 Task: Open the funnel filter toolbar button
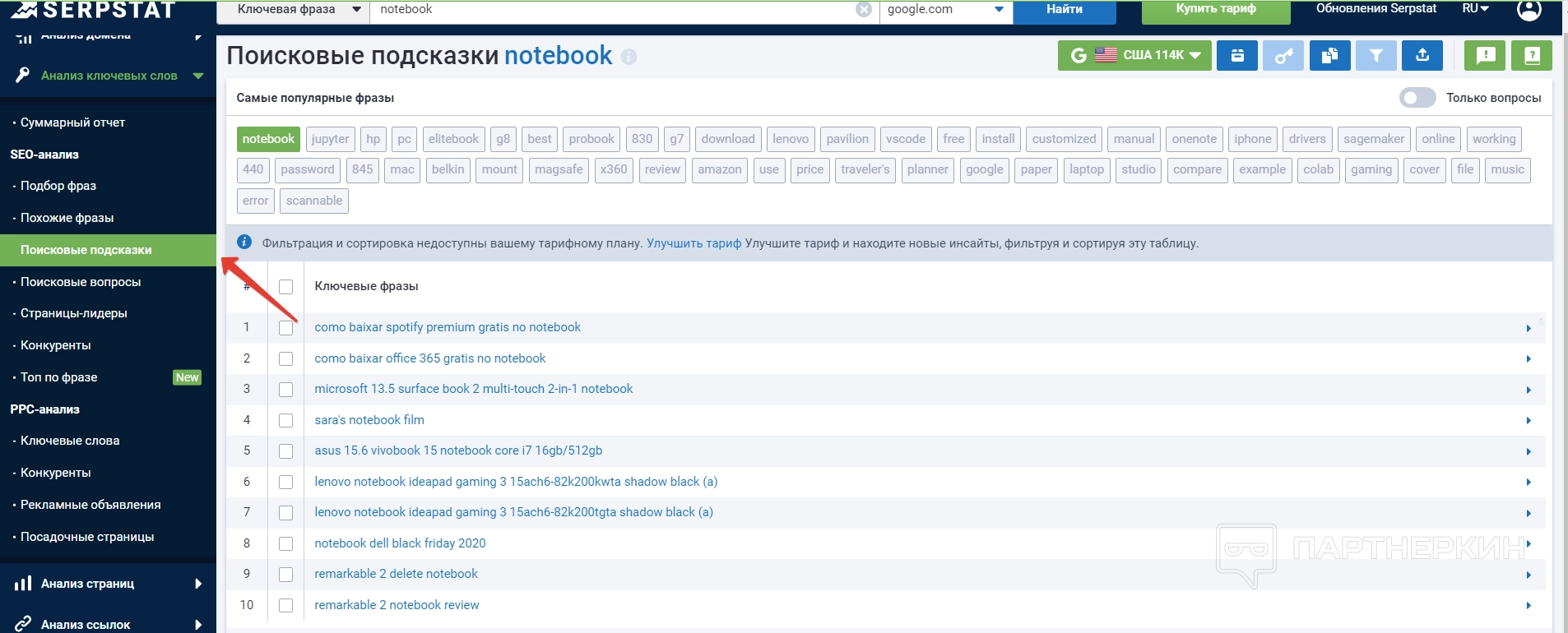coord(1376,55)
